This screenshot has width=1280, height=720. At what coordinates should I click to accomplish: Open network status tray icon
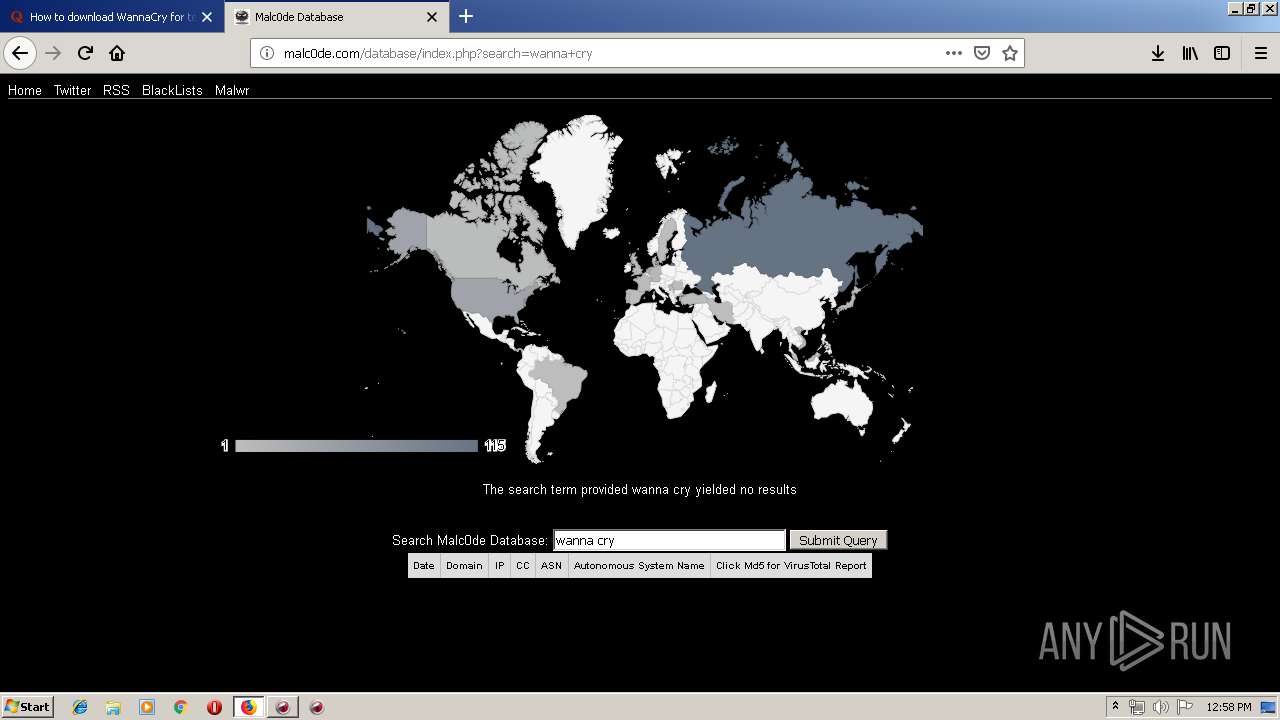[x=1137, y=707]
